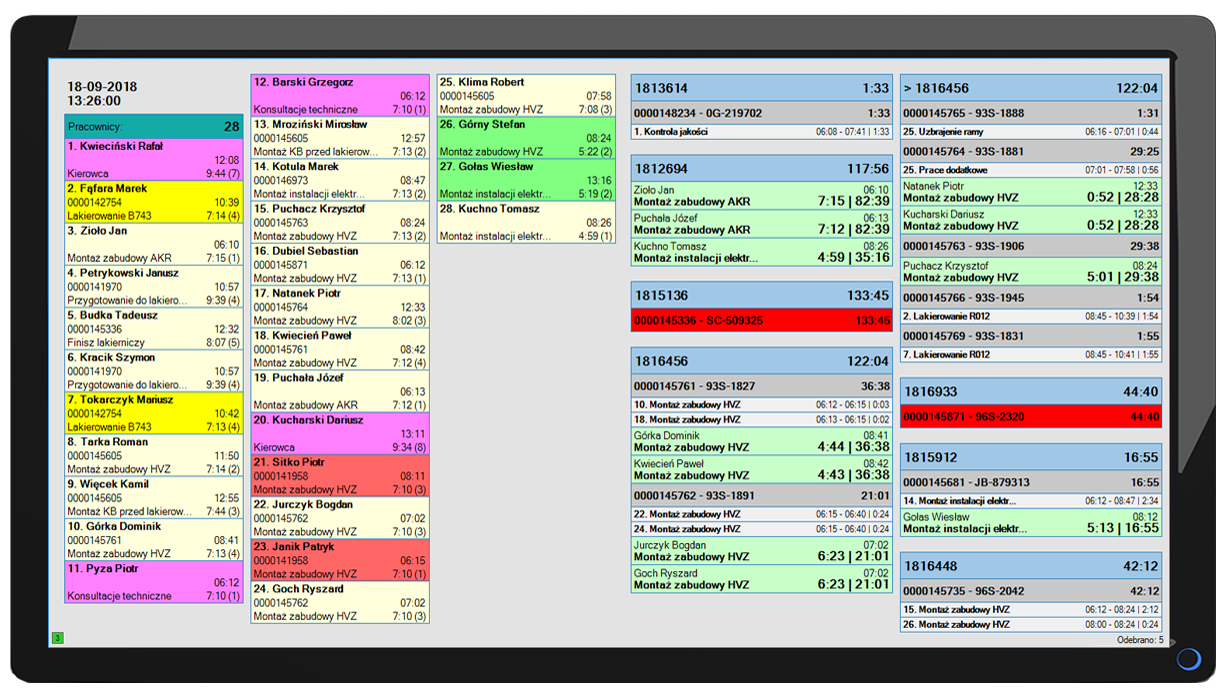Select employee card 12. Barski Grzegorz
The width and height of the screenshot is (1228, 699).
point(340,96)
